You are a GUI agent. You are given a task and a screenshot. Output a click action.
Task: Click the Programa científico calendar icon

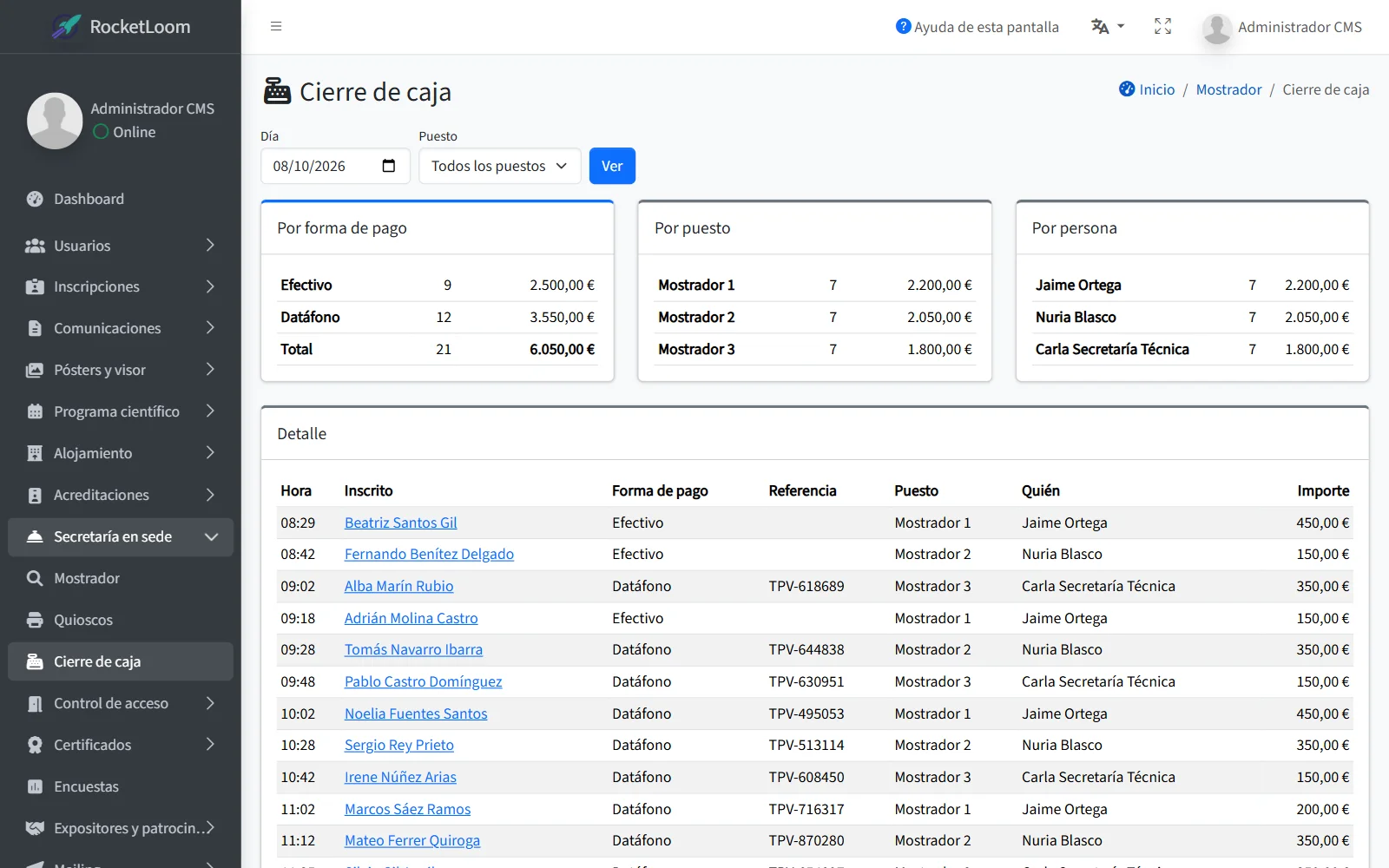click(x=35, y=411)
